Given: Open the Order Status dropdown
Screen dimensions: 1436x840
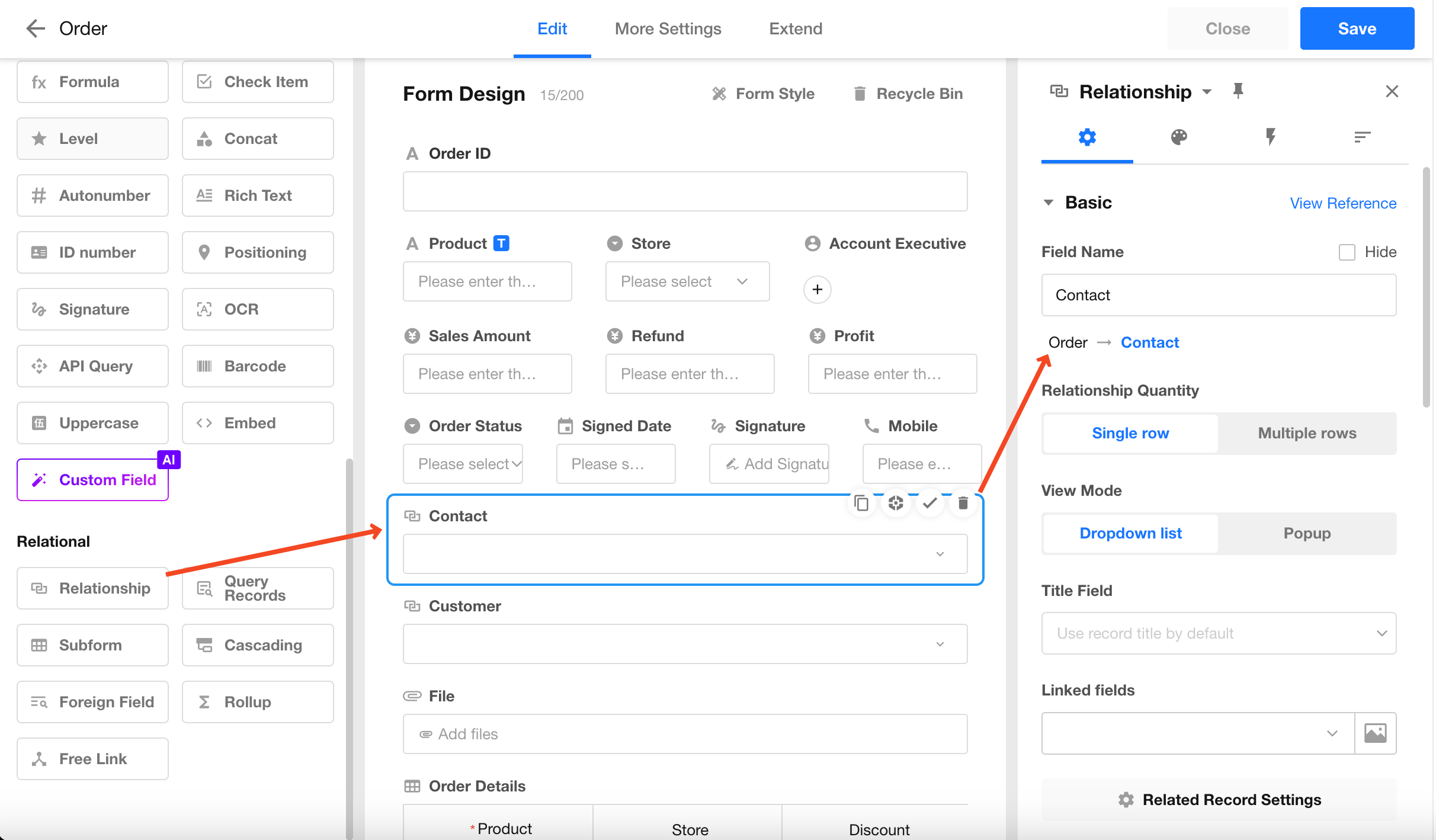Looking at the screenshot, I should click(463, 464).
